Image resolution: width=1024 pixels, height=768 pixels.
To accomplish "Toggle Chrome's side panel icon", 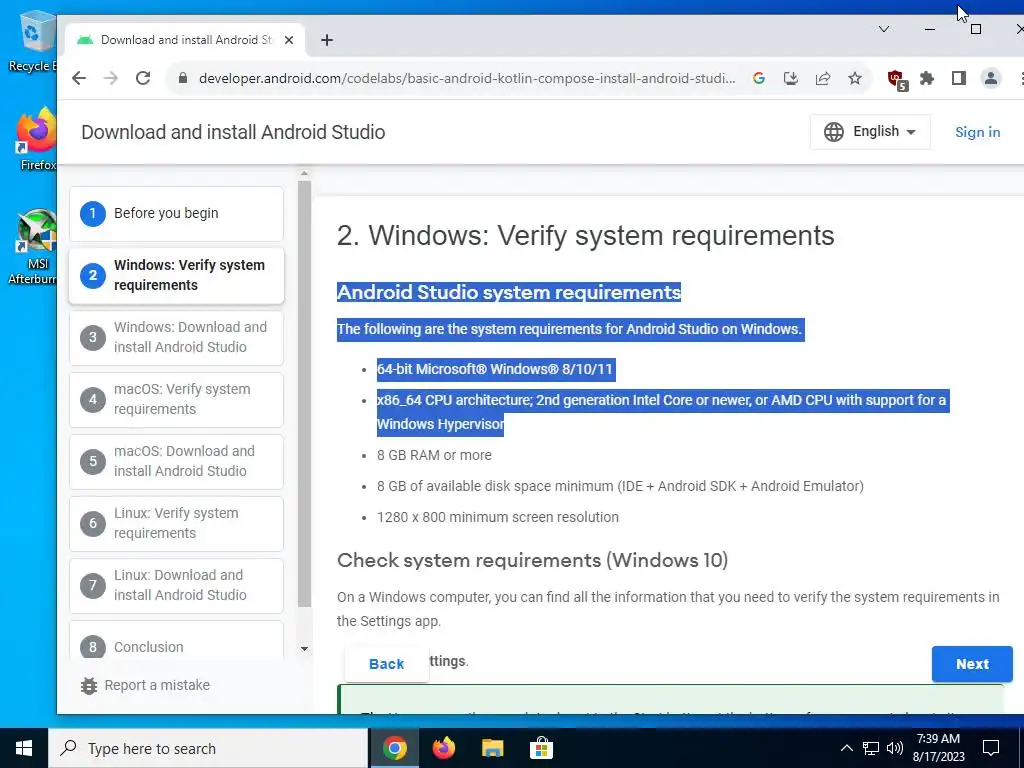I will 959,78.
